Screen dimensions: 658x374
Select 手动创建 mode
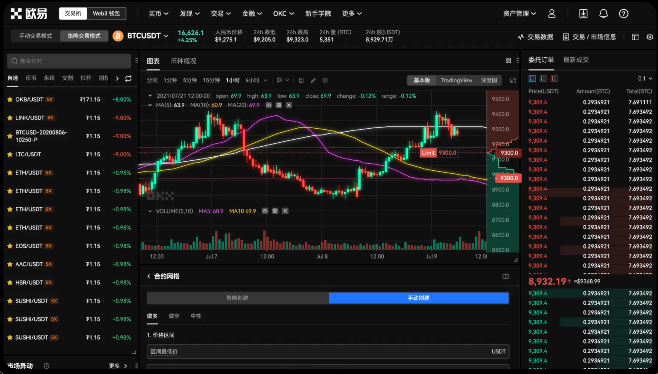click(419, 298)
